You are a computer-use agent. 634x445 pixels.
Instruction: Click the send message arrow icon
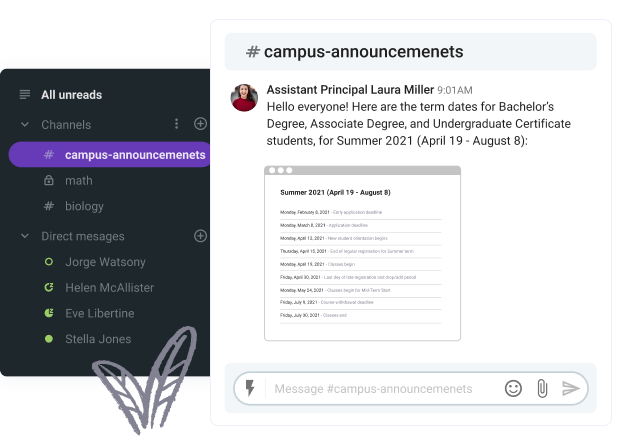click(571, 388)
